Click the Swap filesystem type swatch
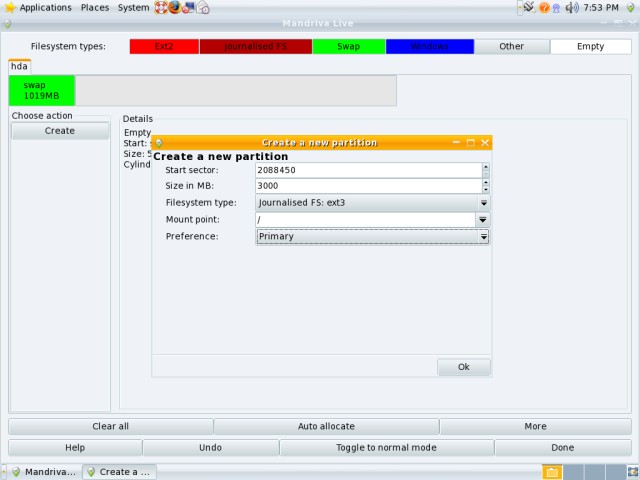 pos(349,47)
